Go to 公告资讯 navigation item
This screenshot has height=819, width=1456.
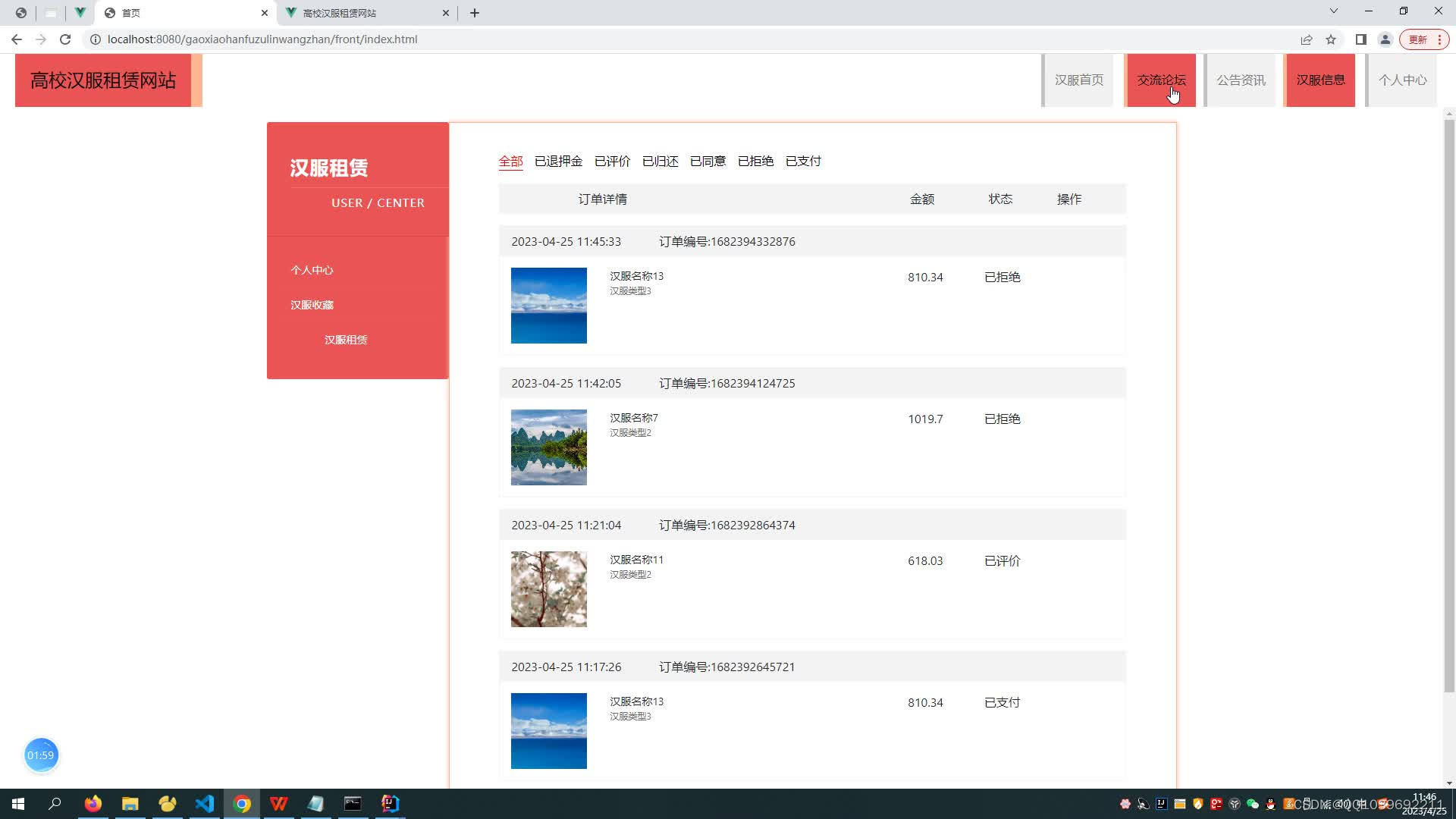tap(1241, 80)
